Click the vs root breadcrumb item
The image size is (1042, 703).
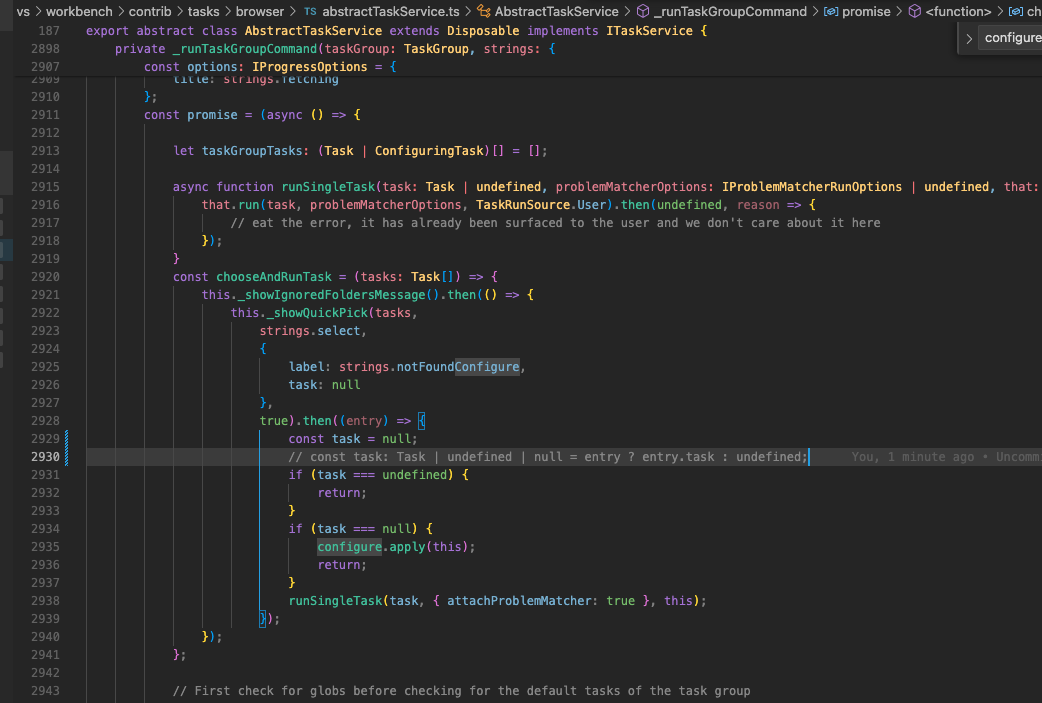tap(22, 11)
